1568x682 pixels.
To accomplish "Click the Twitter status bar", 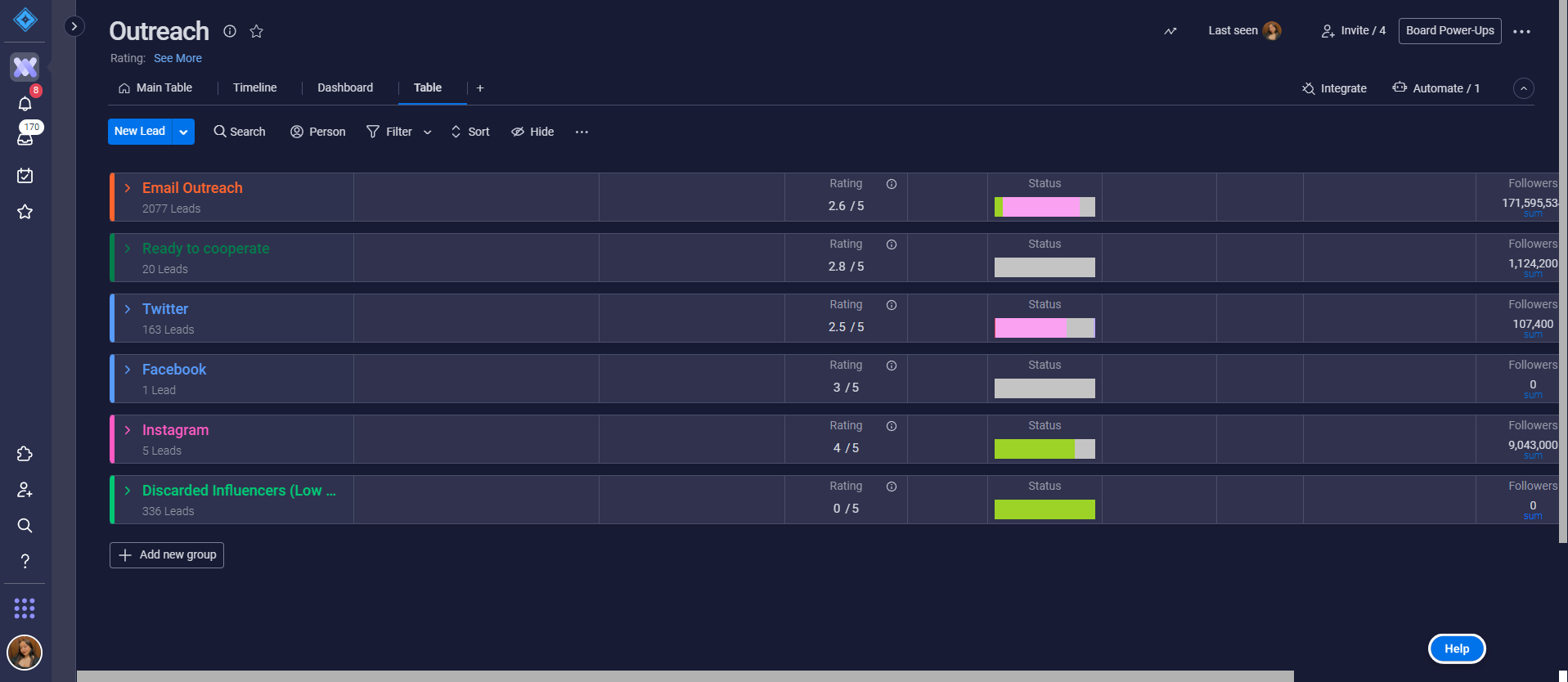I will 1045,328.
